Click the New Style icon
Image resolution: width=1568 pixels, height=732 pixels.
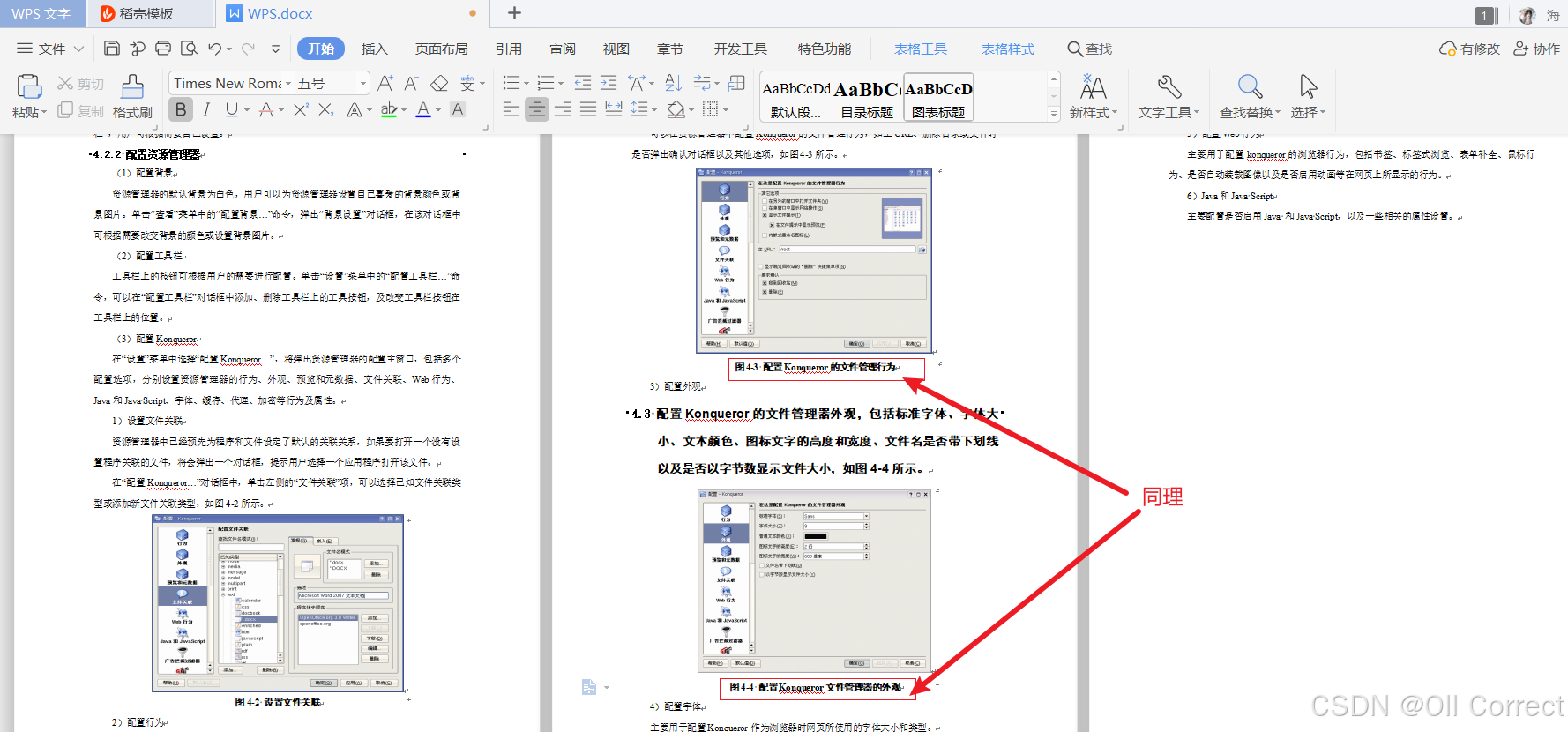(x=1094, y=86)
